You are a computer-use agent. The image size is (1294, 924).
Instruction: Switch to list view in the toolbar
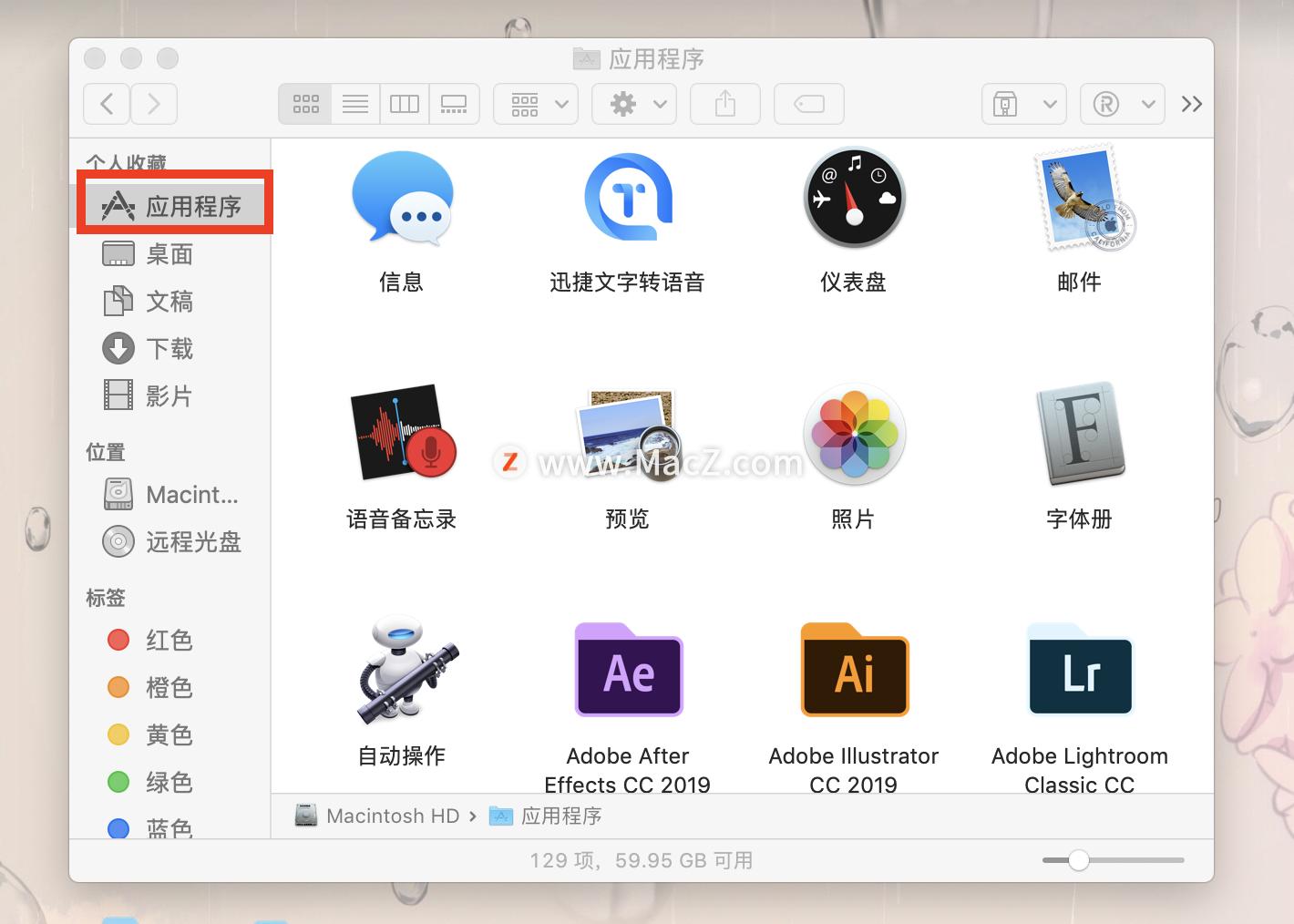point(354,103)
